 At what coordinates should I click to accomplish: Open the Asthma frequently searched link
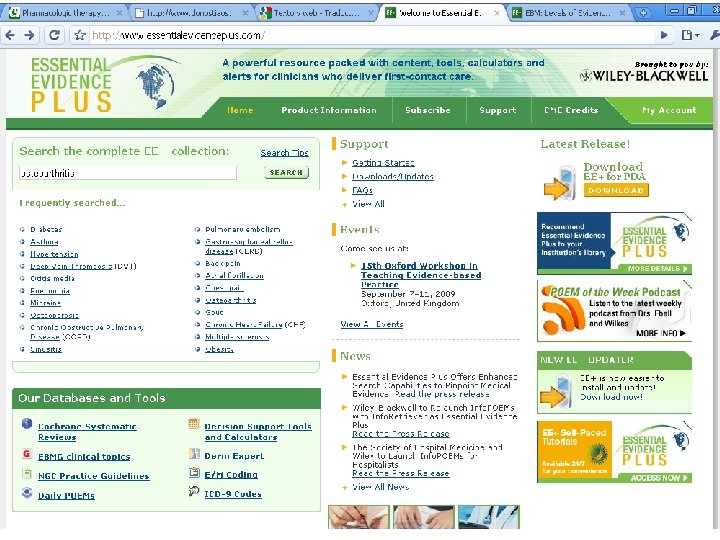pos(44,242)
